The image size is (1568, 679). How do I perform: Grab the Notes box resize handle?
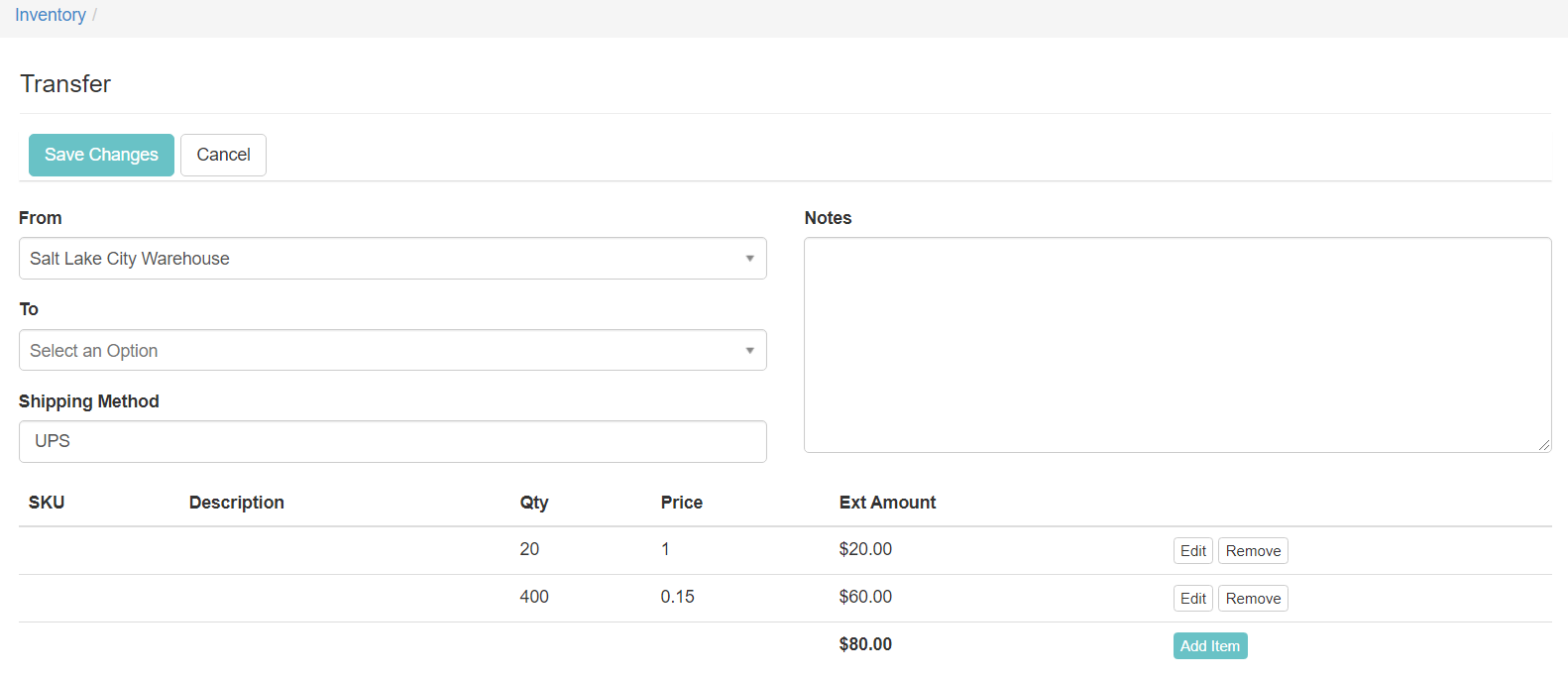click(1544, 445)
